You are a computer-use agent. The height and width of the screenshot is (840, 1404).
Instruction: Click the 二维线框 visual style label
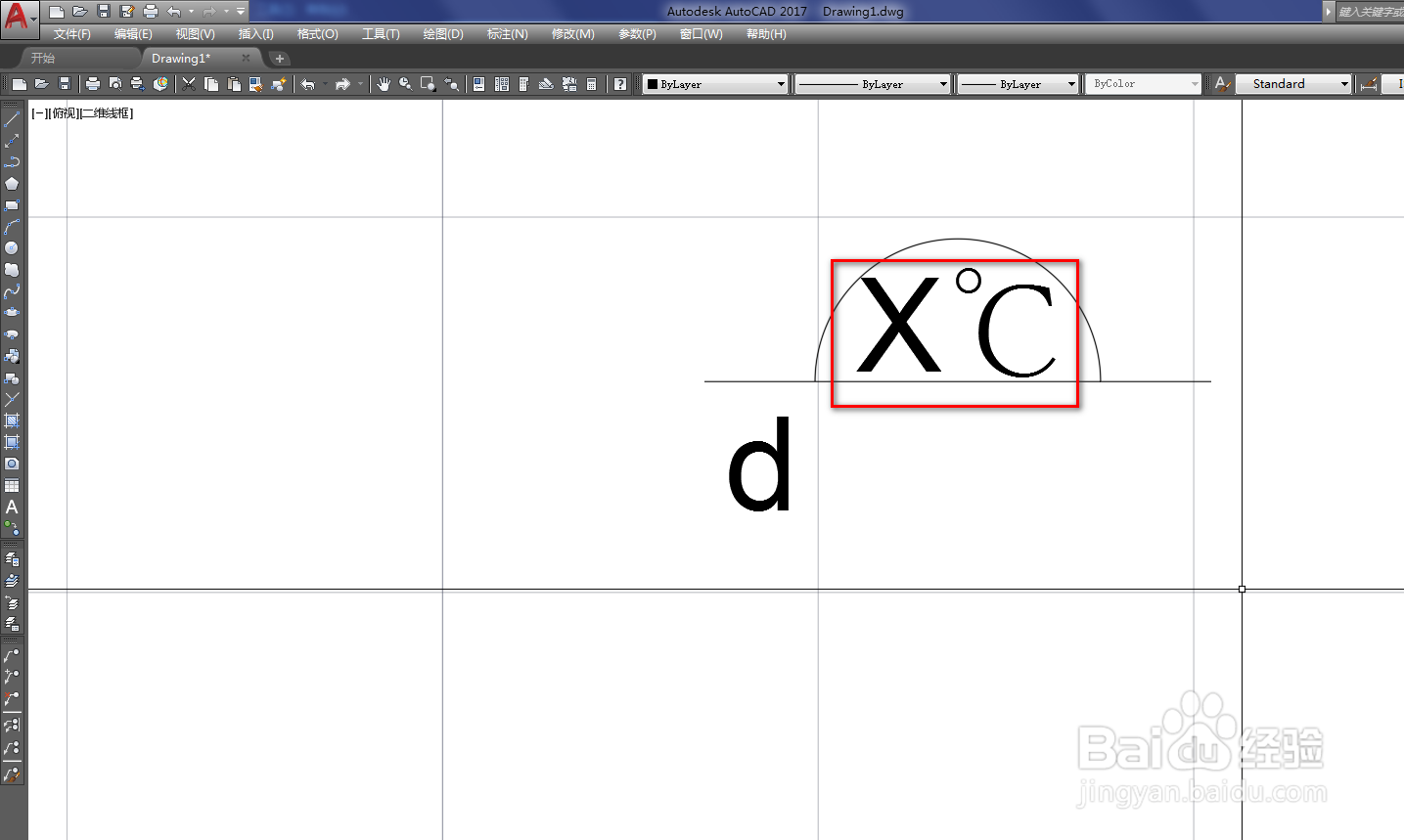coord(106,113)
